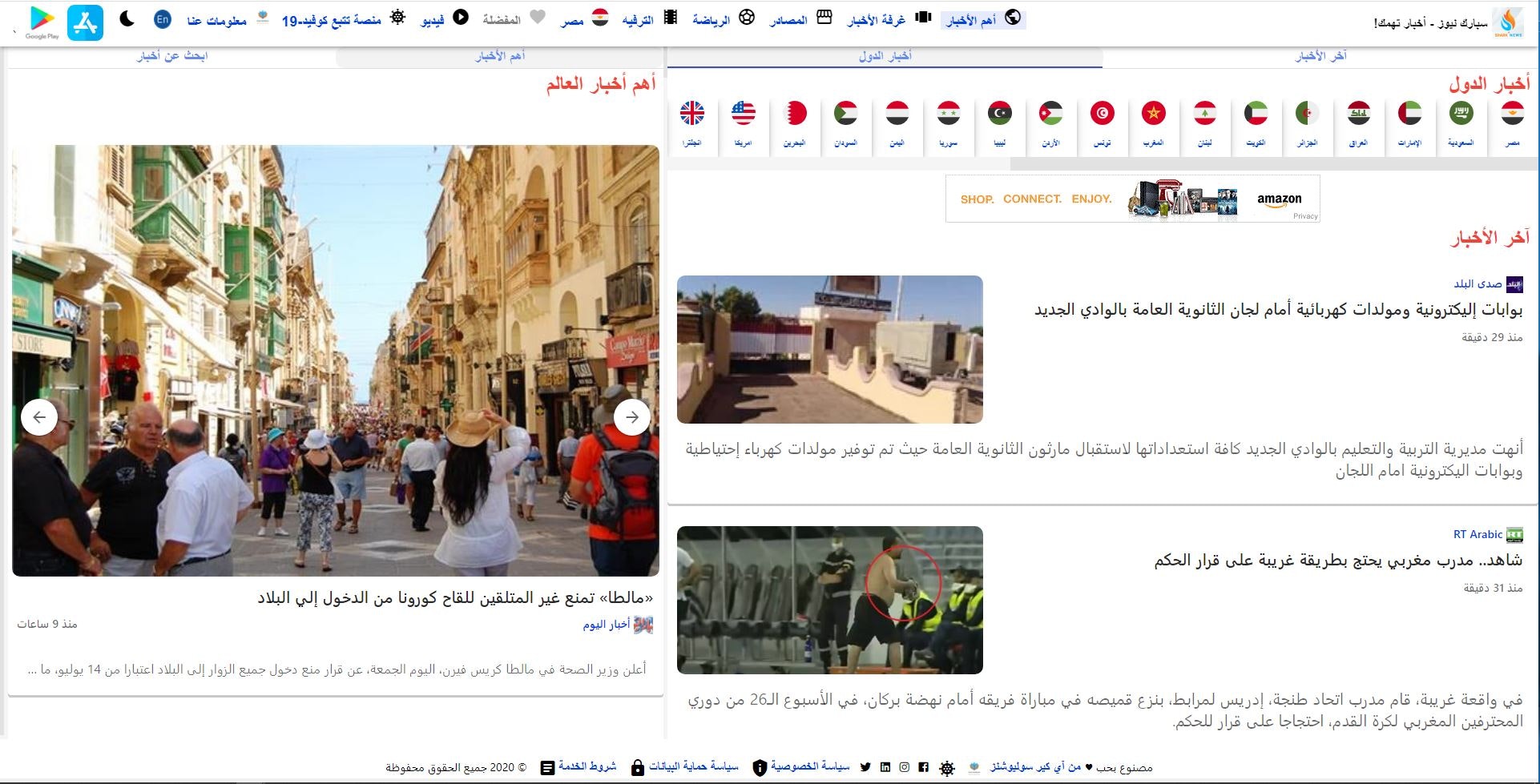The height and width of the screenshot is (784, 1540).
Task: Switch language using the En toggle
Action: point(162,18)
